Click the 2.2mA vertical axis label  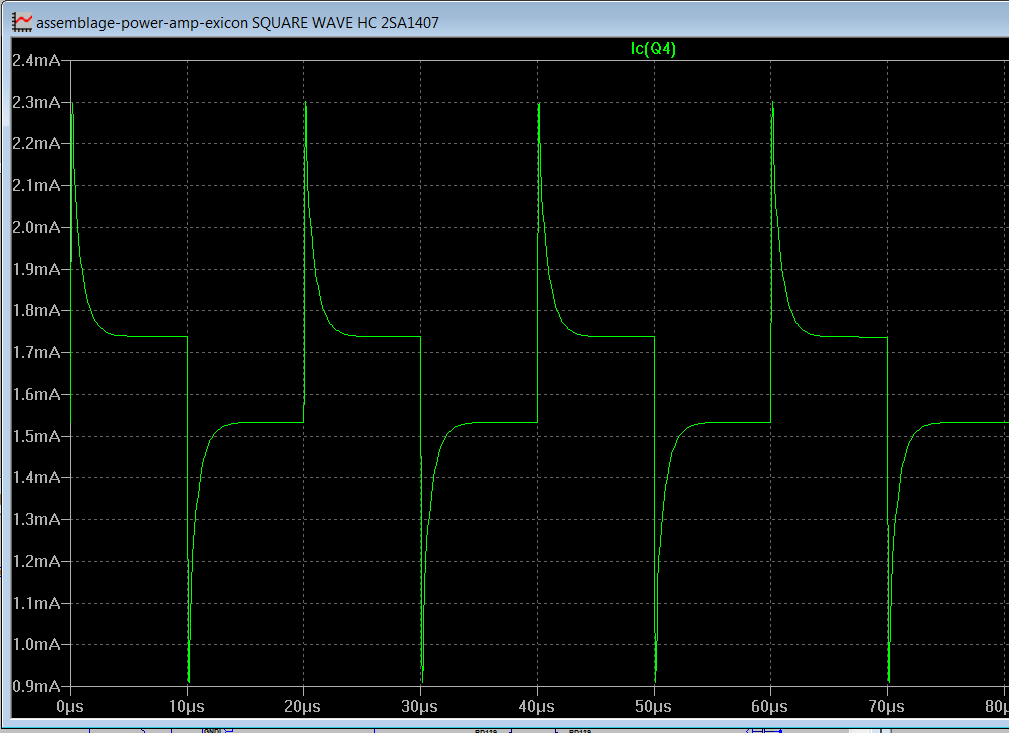36,144
